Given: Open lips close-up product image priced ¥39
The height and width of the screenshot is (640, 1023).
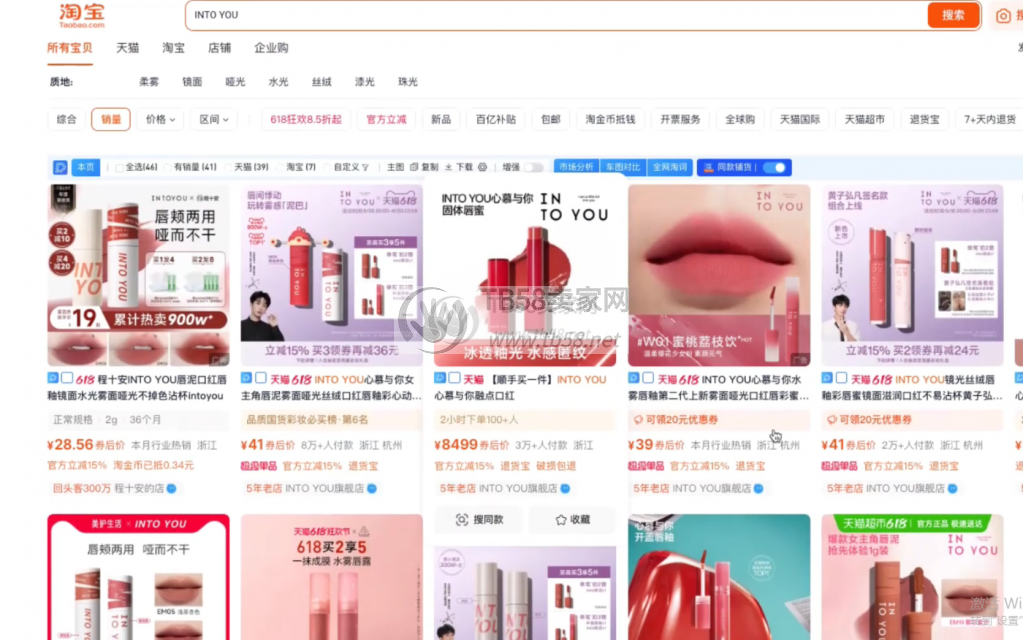Looking at the screenshot, I should [x=719, y=275].
